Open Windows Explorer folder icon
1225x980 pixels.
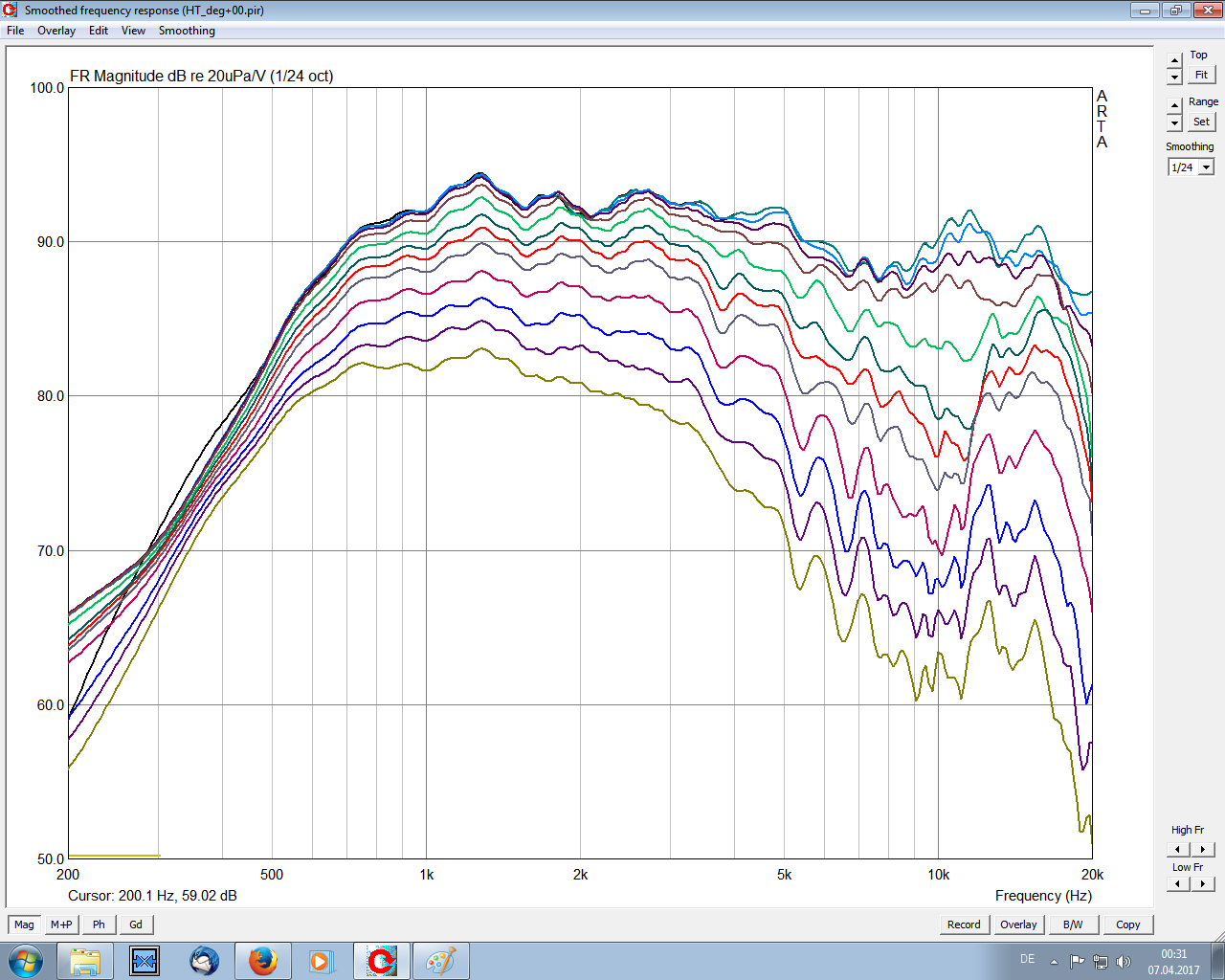pos(85,960)
